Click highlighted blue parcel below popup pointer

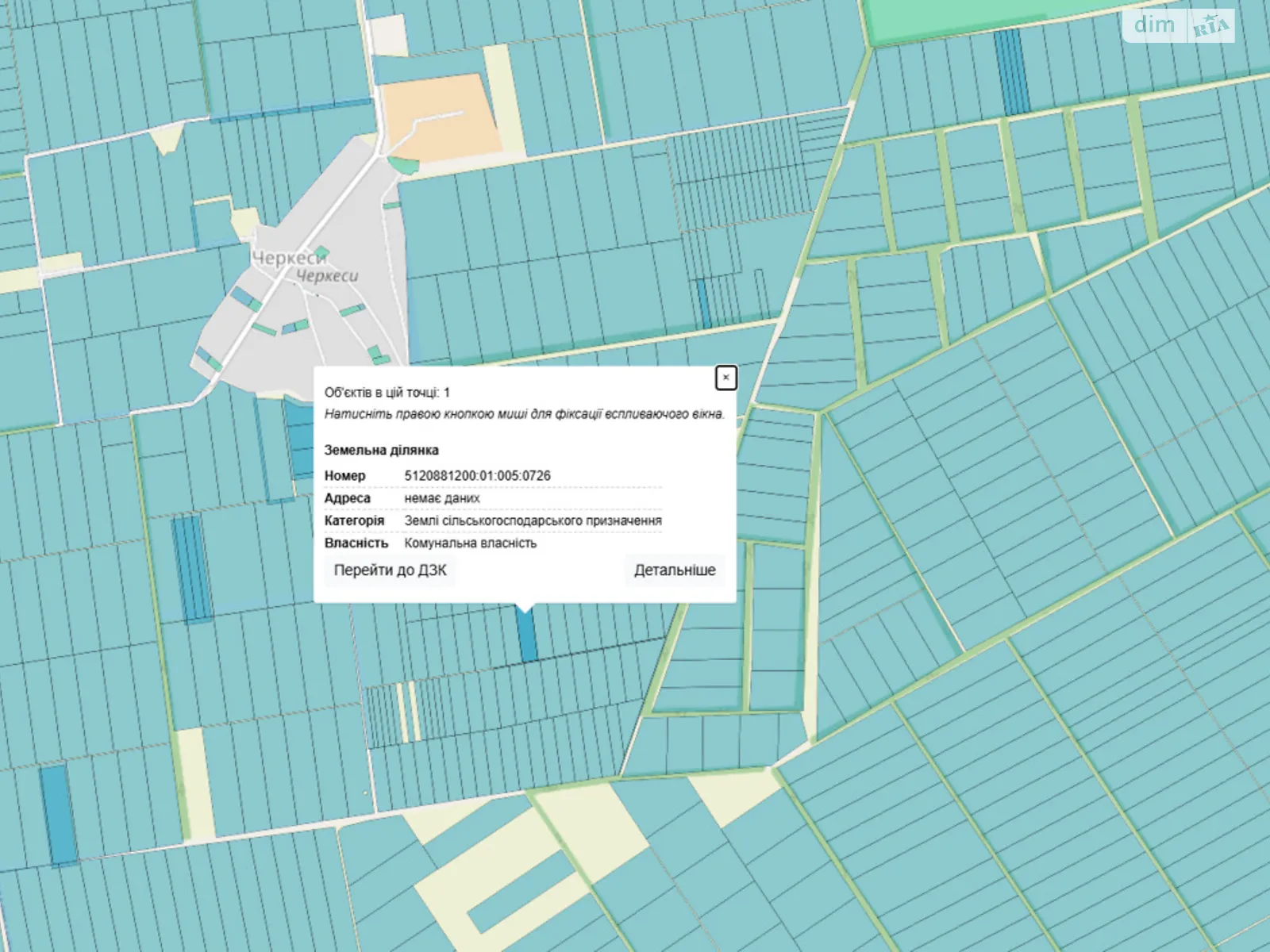coord(526,636)
